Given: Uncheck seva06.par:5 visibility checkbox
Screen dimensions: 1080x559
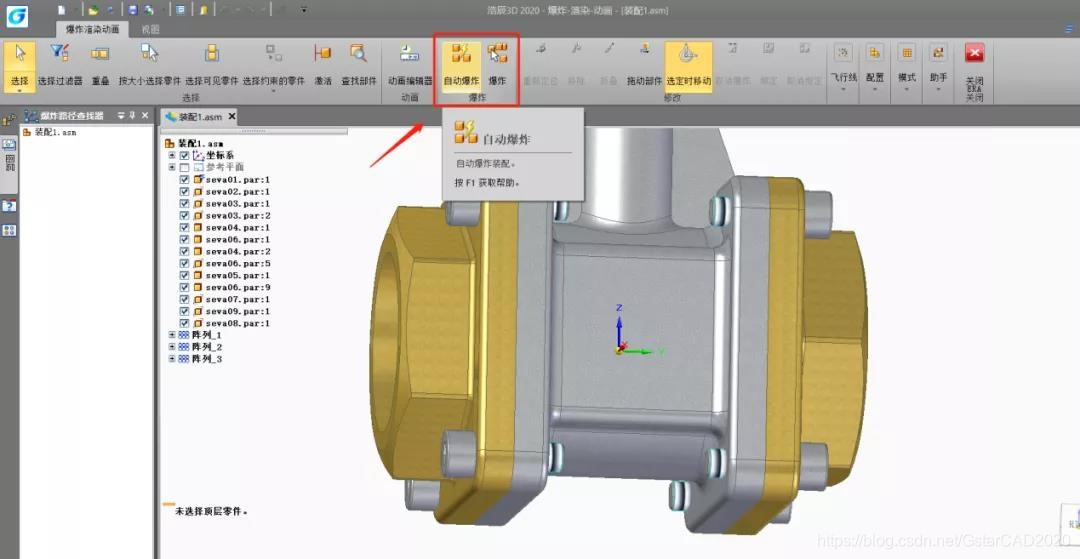Looking at the screenshot, I should tap(184, 264).
